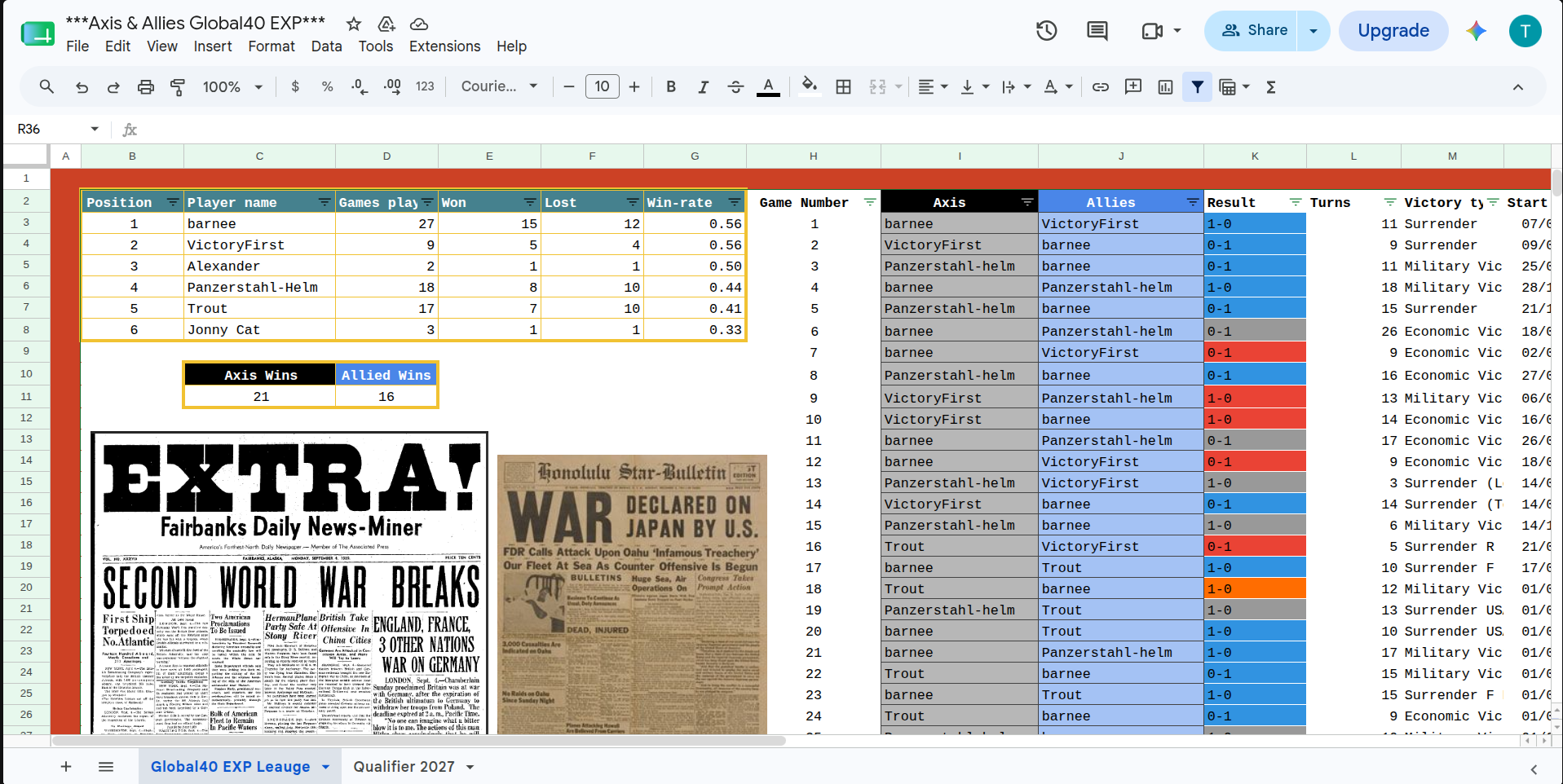The image size is (1563, 784).
Task: Toggle filter on Player name header
Action: pyautogui.click(x=325, y=202)
